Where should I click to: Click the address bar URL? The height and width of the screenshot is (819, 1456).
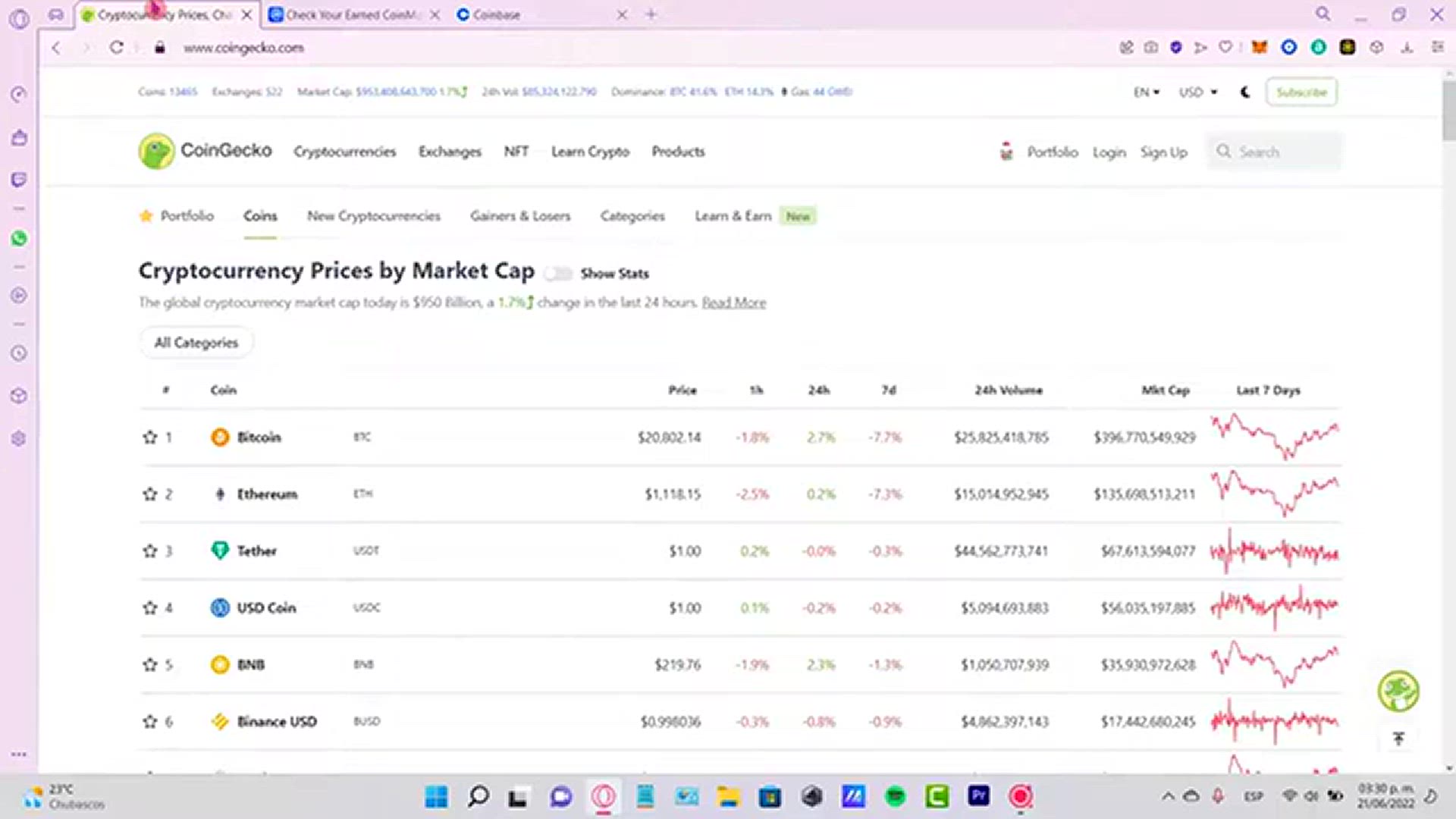click(243, 47)
